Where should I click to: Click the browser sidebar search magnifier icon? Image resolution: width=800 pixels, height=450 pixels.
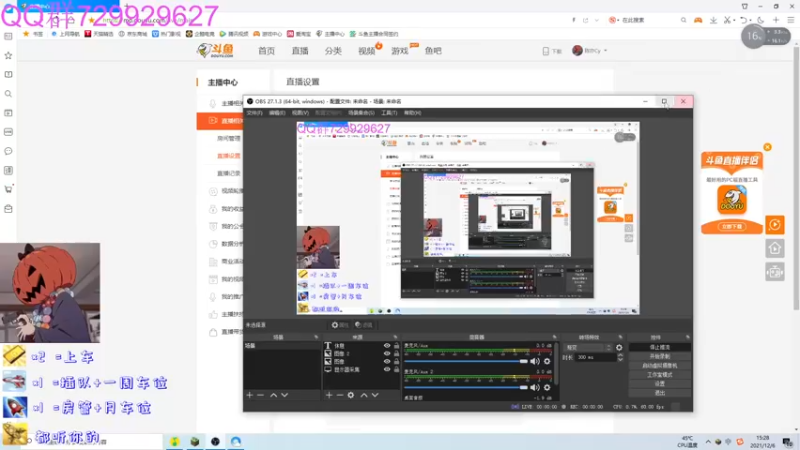(x=8, y=94)
